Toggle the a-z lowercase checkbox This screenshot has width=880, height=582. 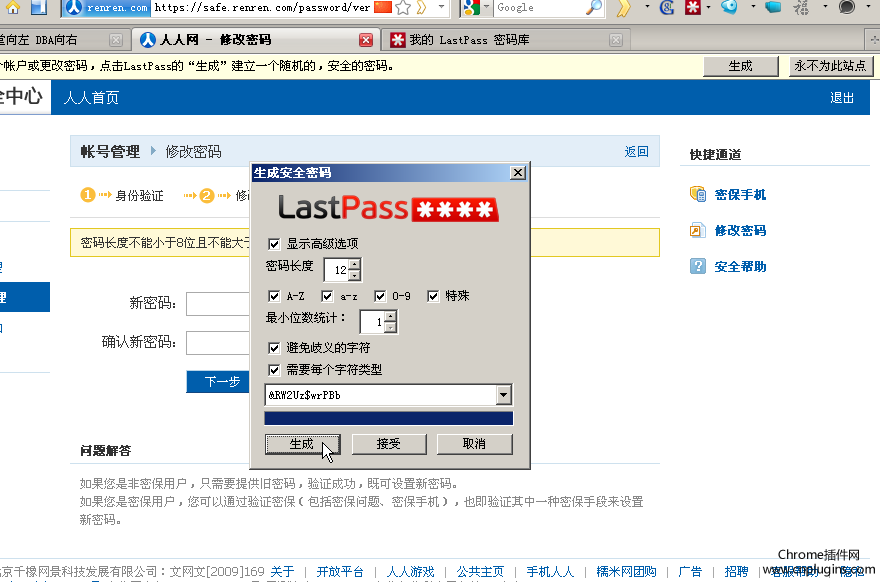pyautogui.click(x=327, y=296)
